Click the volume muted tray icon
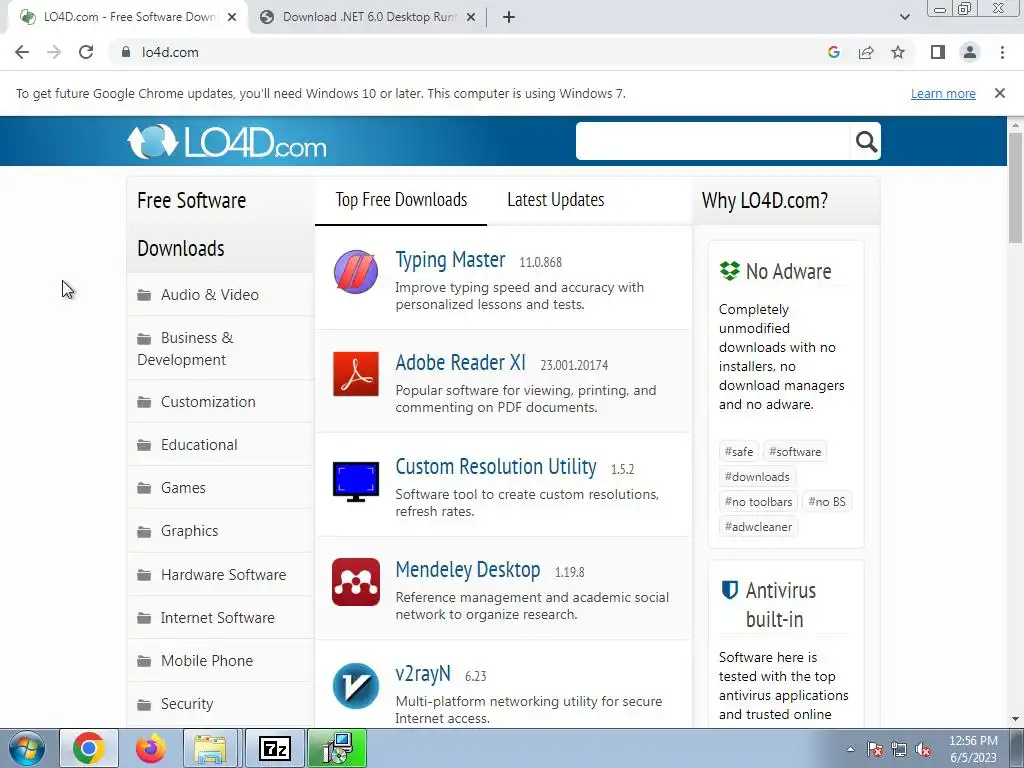The width and height of the screenshot is (1024, 768). tap(923, 749)
